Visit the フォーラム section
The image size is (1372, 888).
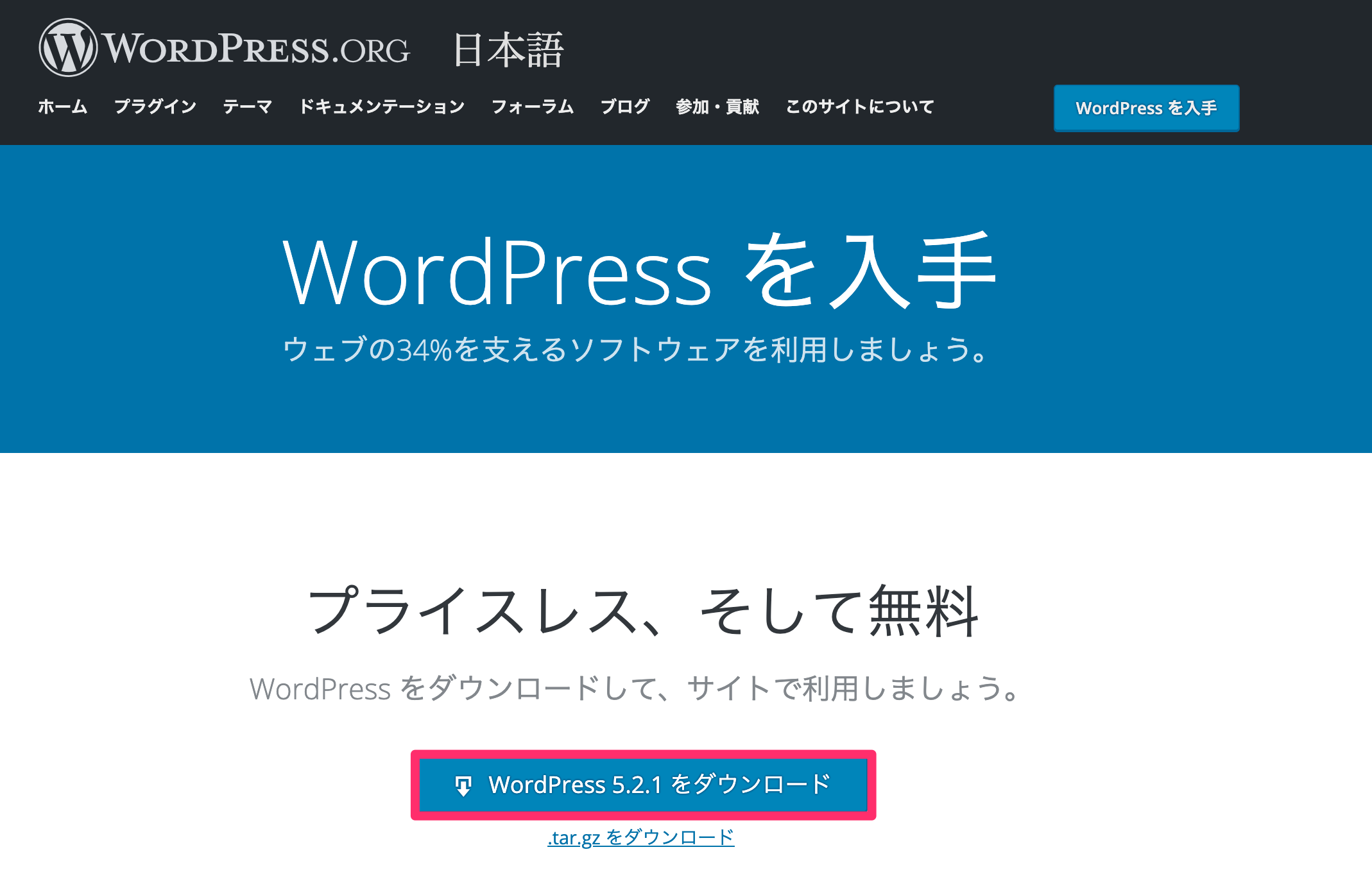tap(533, 107)
